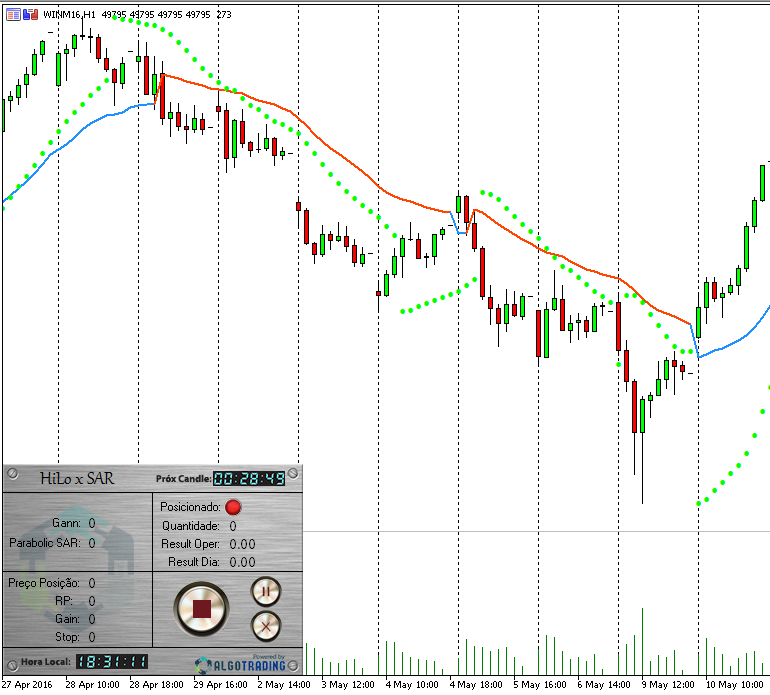Image resolution: width=770 pixels, height=695 pixels.
Task: Click the bottom-right screw near Algotrading logo
Action: tap(293, 666)
